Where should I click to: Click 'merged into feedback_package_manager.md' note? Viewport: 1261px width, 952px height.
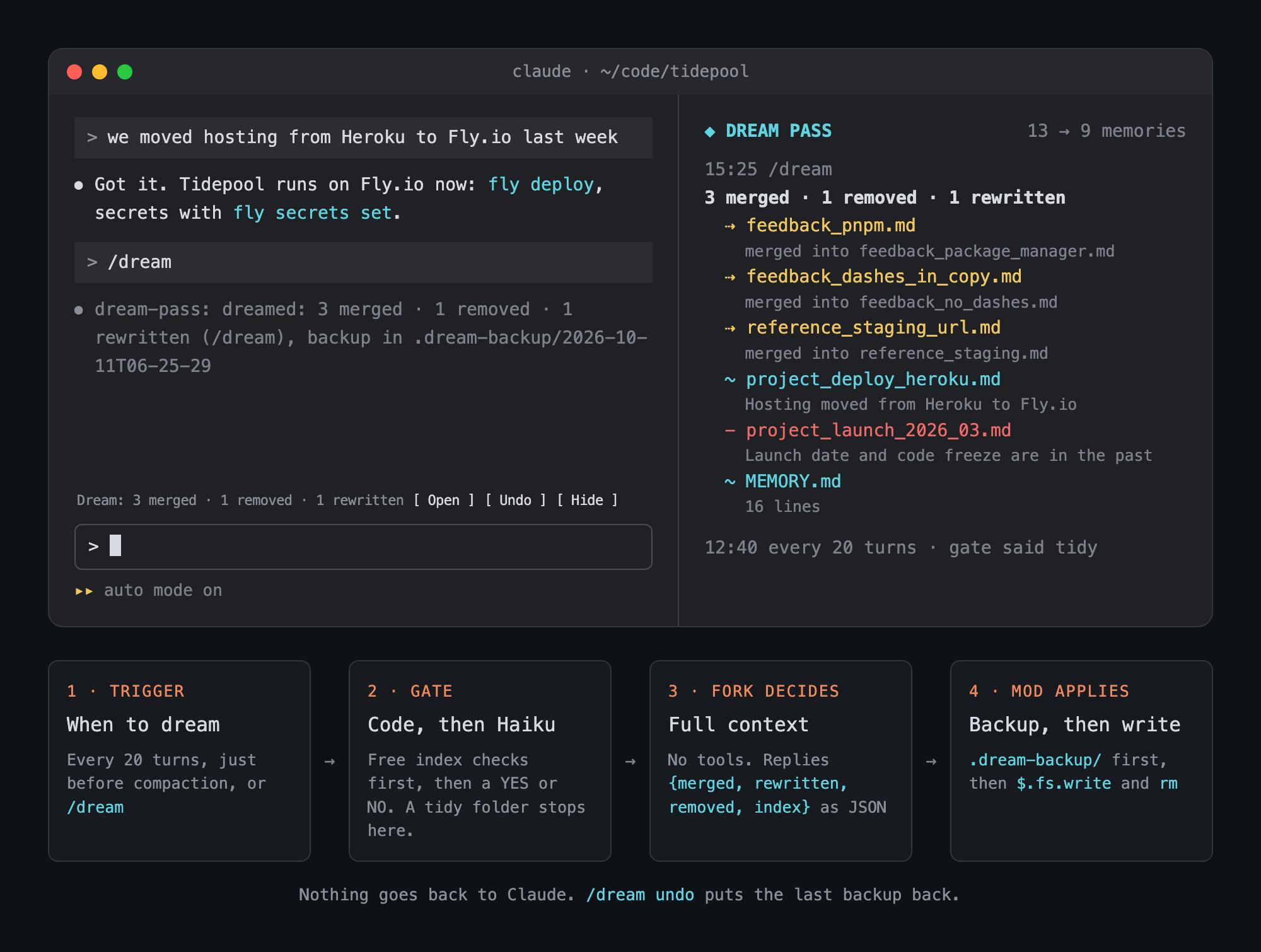click(x=929, y=252)
